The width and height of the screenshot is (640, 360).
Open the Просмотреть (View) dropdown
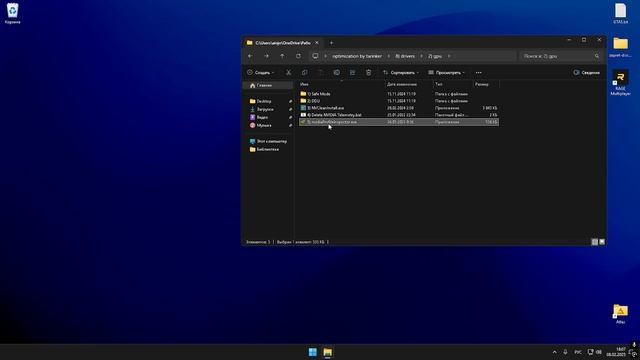pyautogui.click(x=446, y=72)
